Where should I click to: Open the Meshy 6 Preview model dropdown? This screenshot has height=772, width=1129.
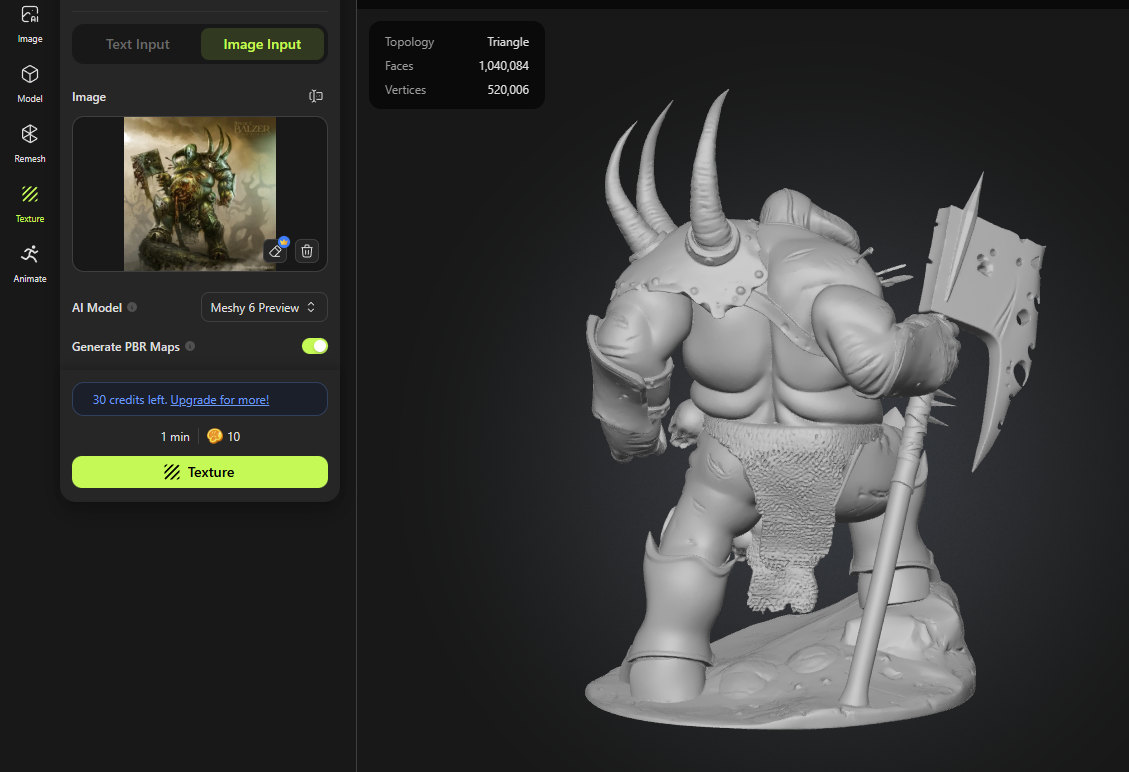click(264, 308)
